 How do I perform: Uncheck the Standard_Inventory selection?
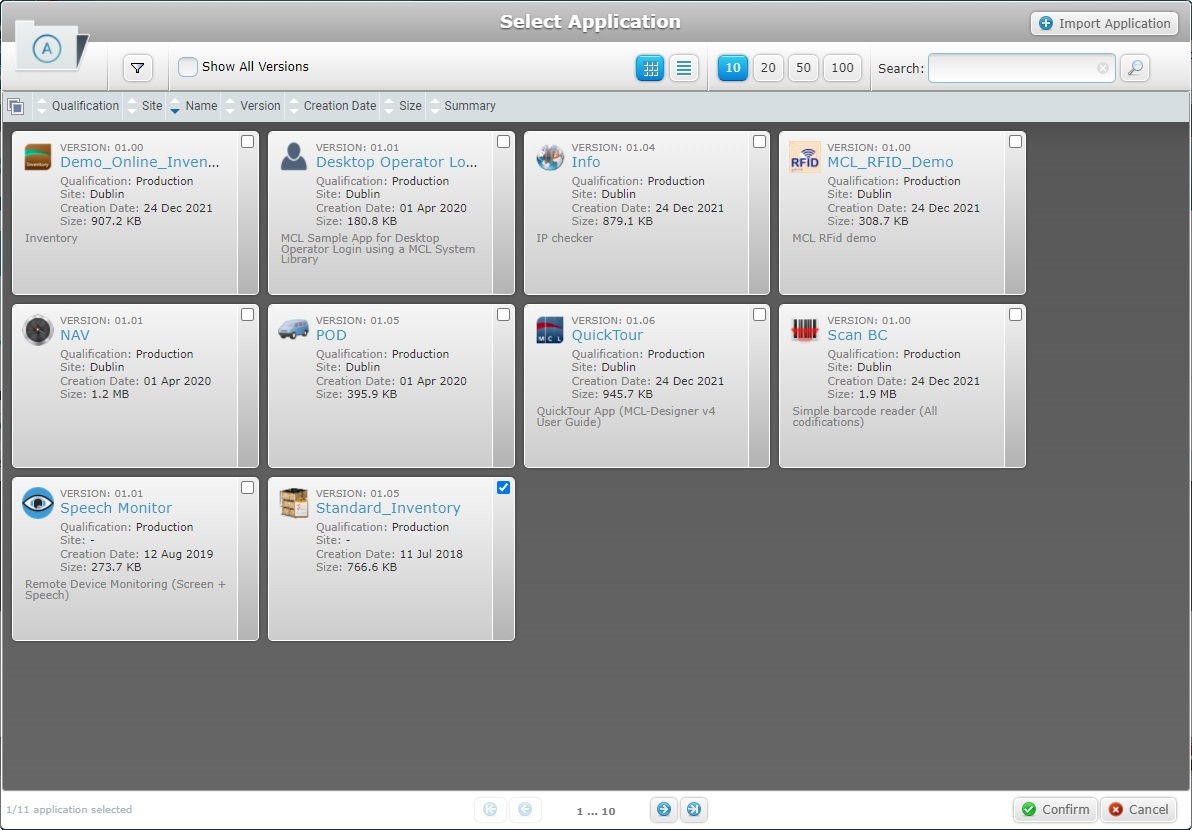[503, 487]
